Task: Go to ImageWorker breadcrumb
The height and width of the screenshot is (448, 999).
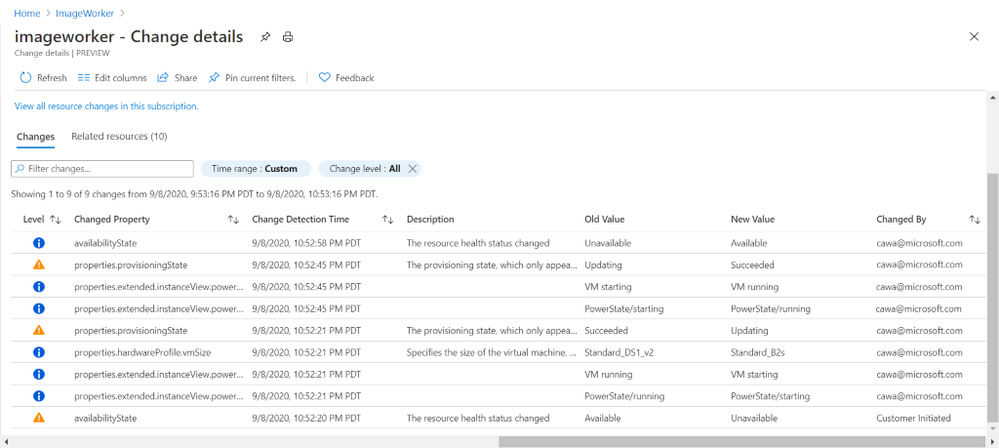Action: click(x=85, y=13)
